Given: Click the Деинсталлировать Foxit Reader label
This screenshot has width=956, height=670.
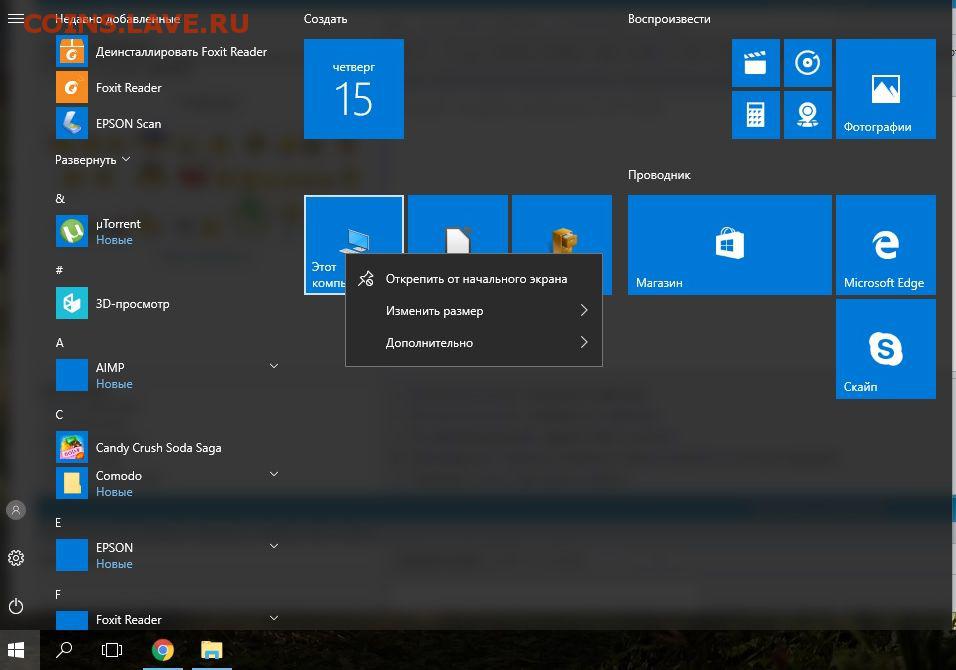Looking at the screenshot, I should point(181,52).
